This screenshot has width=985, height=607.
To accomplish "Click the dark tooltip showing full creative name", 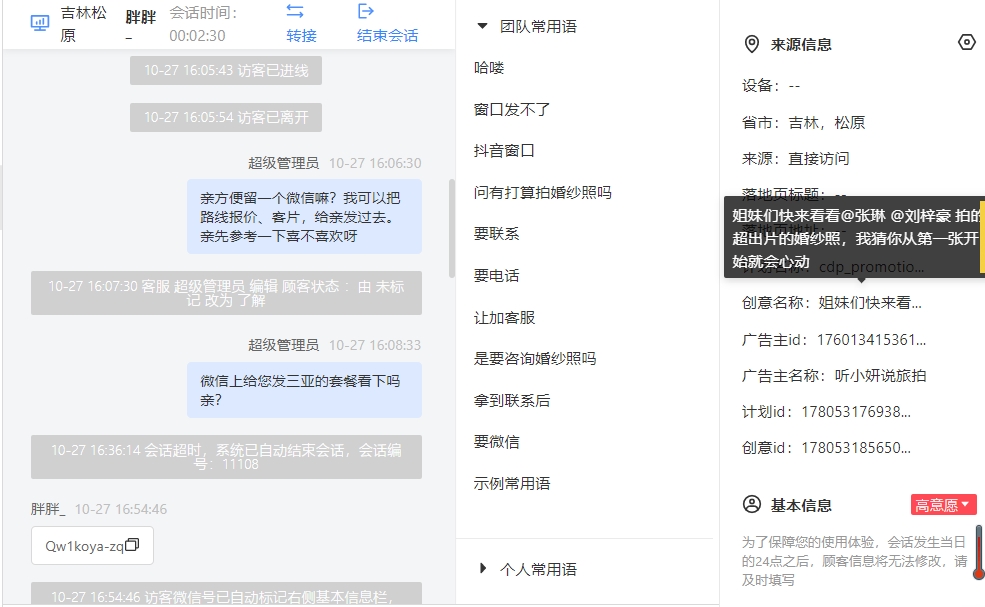I will tap(854, 237).
